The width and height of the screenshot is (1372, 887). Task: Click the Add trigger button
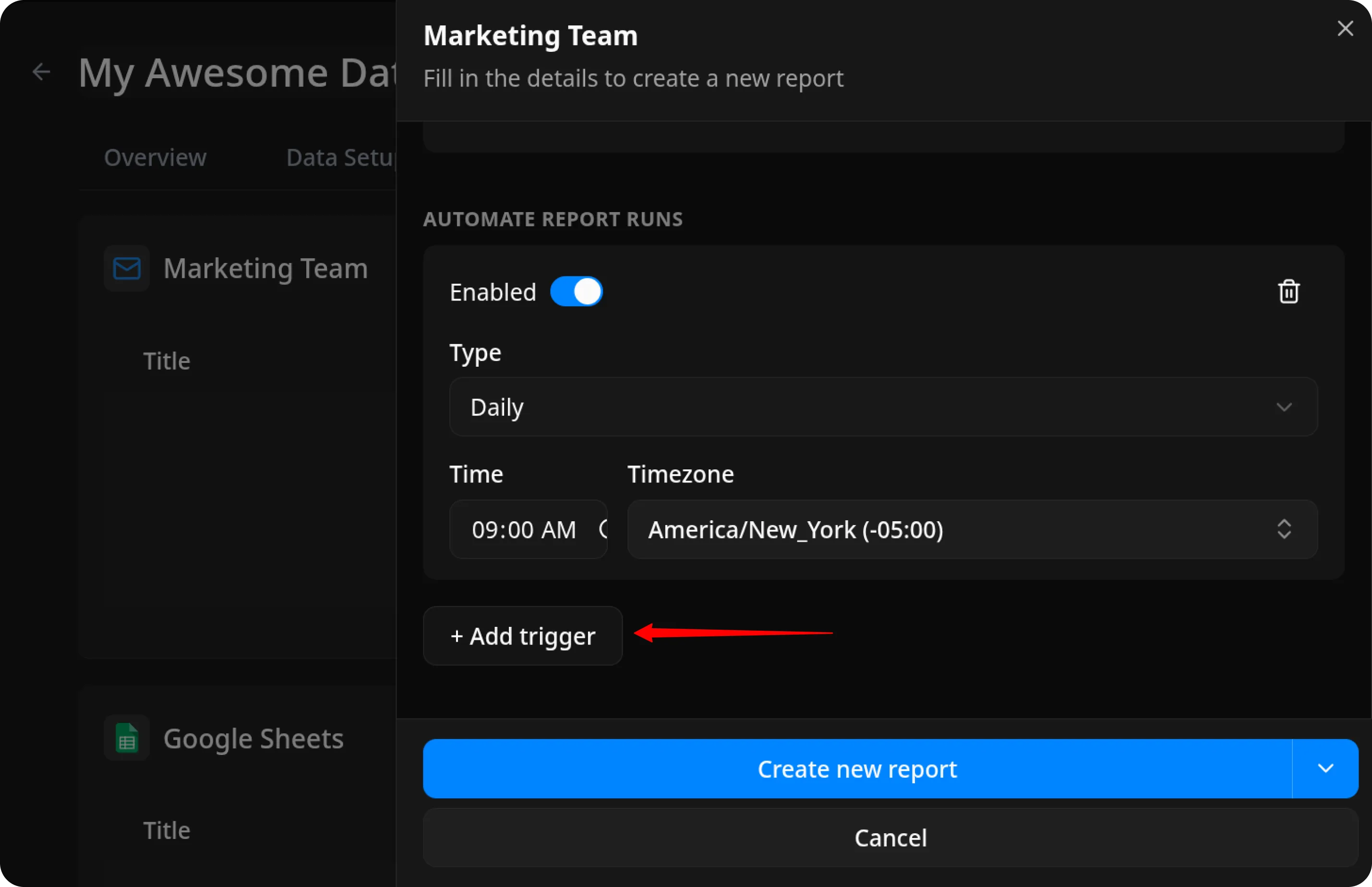[522, 636]
